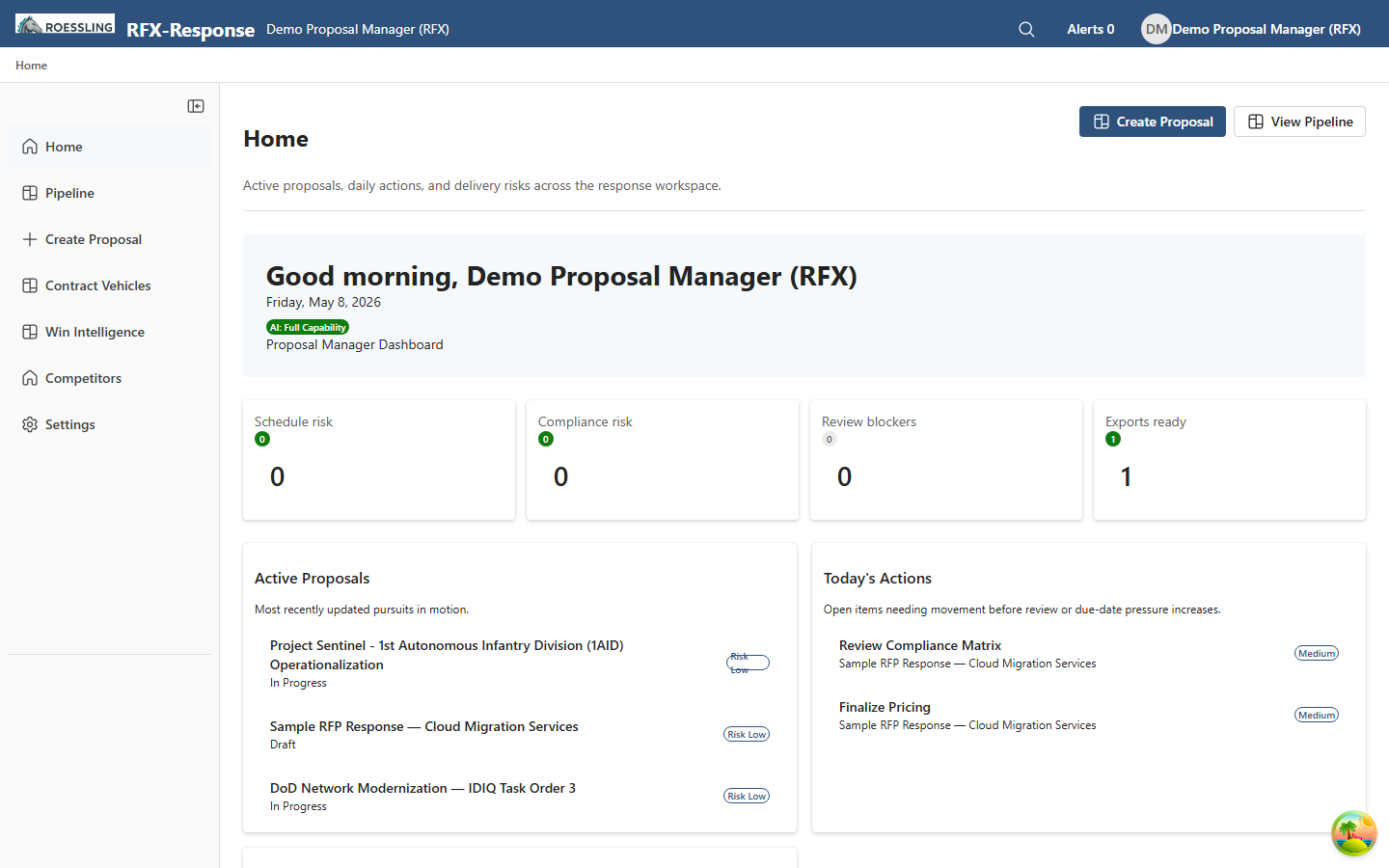
Task: Open Home in the sidebar menu
Action: pos(109,147)
